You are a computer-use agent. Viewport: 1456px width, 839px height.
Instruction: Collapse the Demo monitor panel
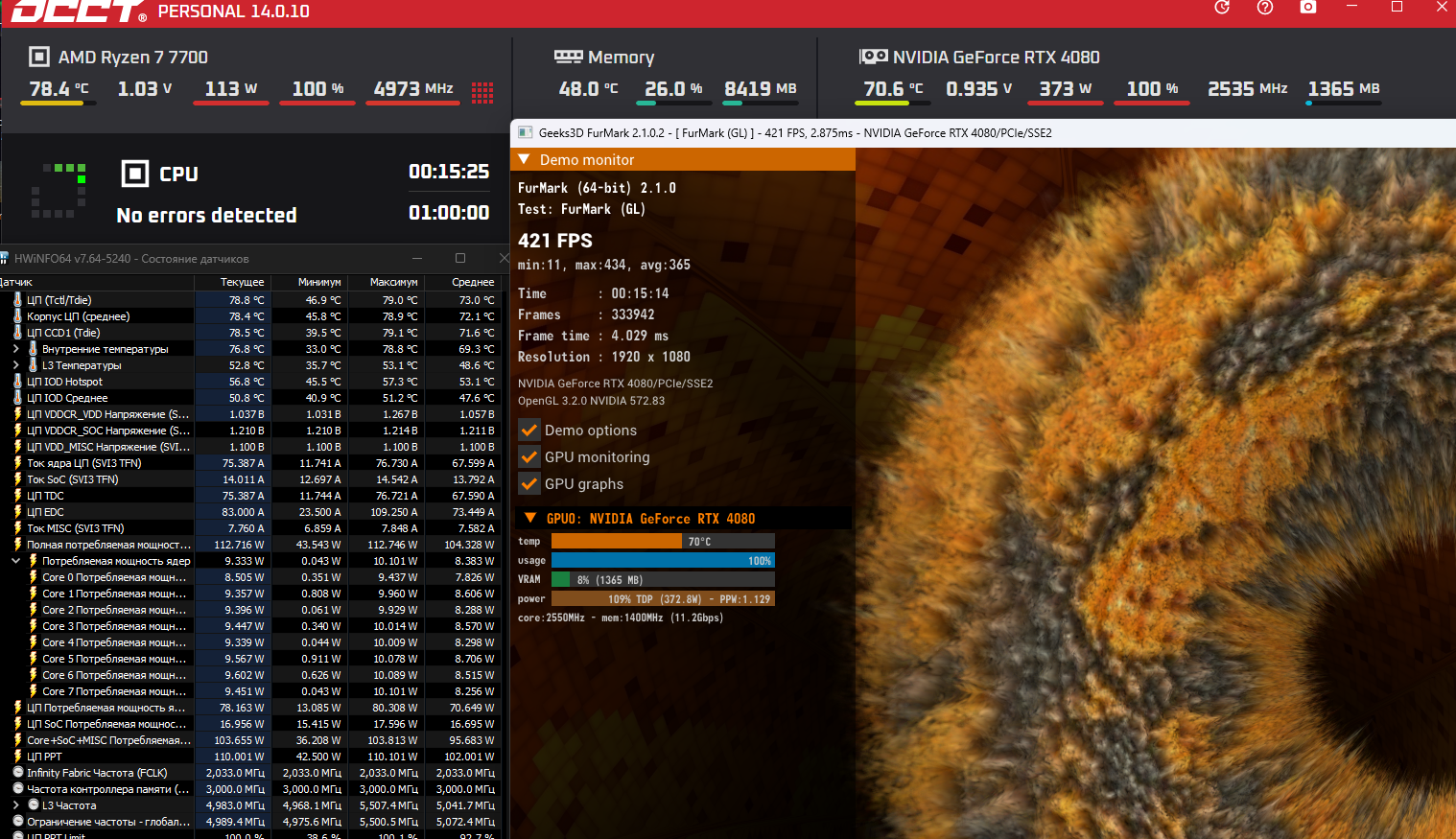pos(524,159)
